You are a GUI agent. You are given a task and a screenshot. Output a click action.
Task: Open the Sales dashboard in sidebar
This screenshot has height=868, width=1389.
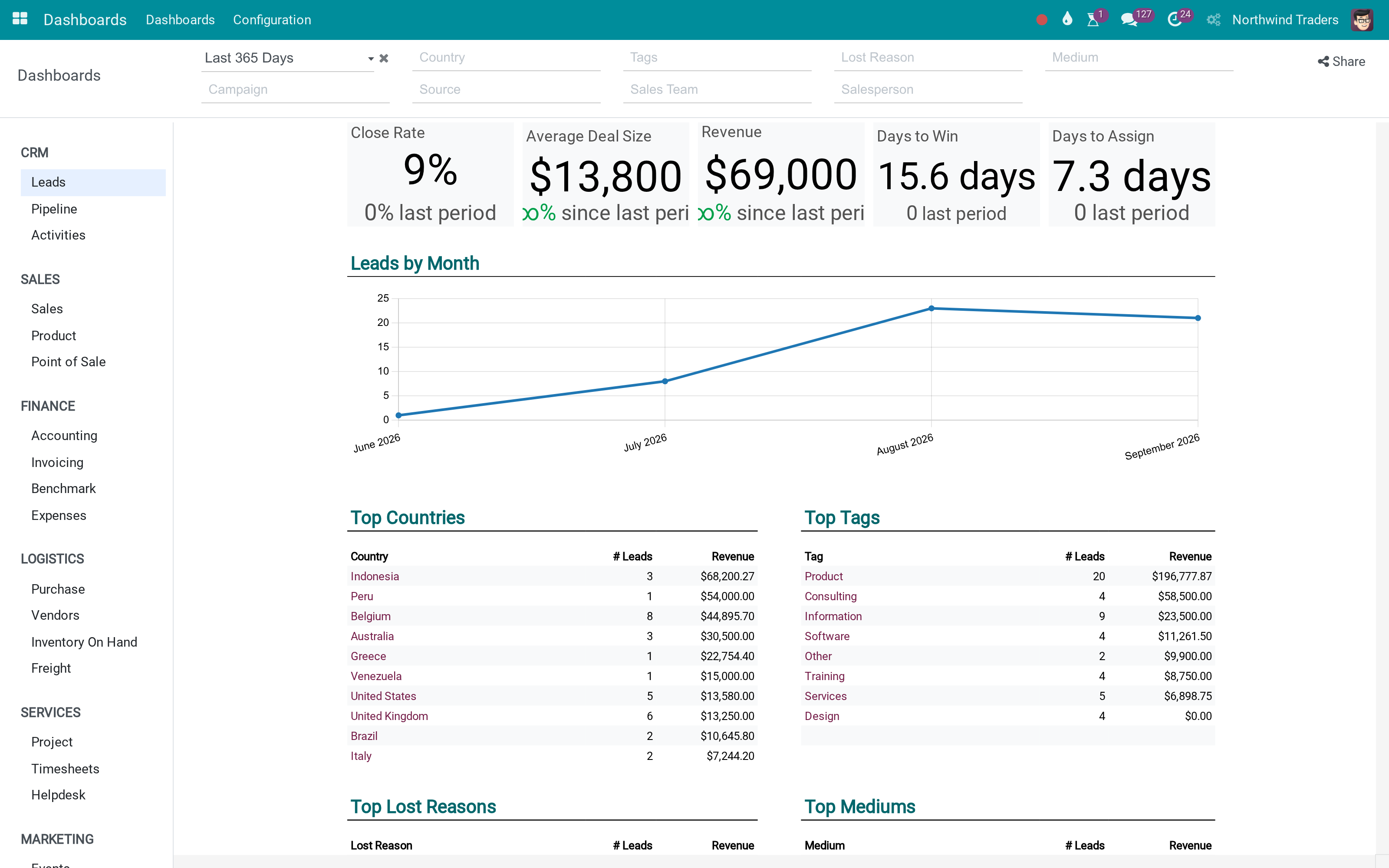(x=93, y=309)
